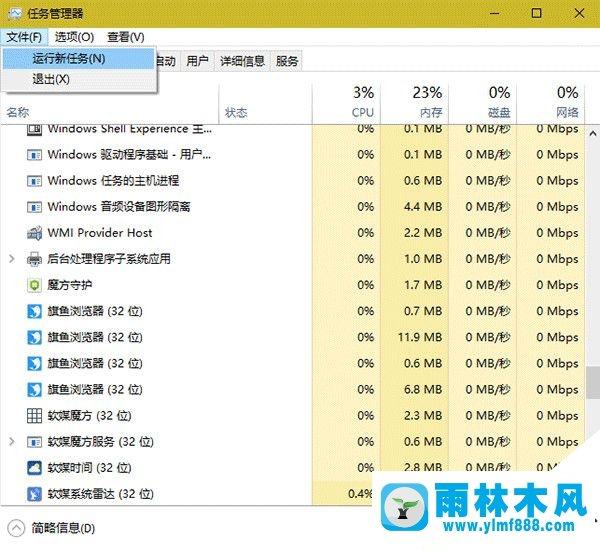The image size is (600, 551).
Task: Click the WMI Provider Host icon
Action: [x=34, y=233]
